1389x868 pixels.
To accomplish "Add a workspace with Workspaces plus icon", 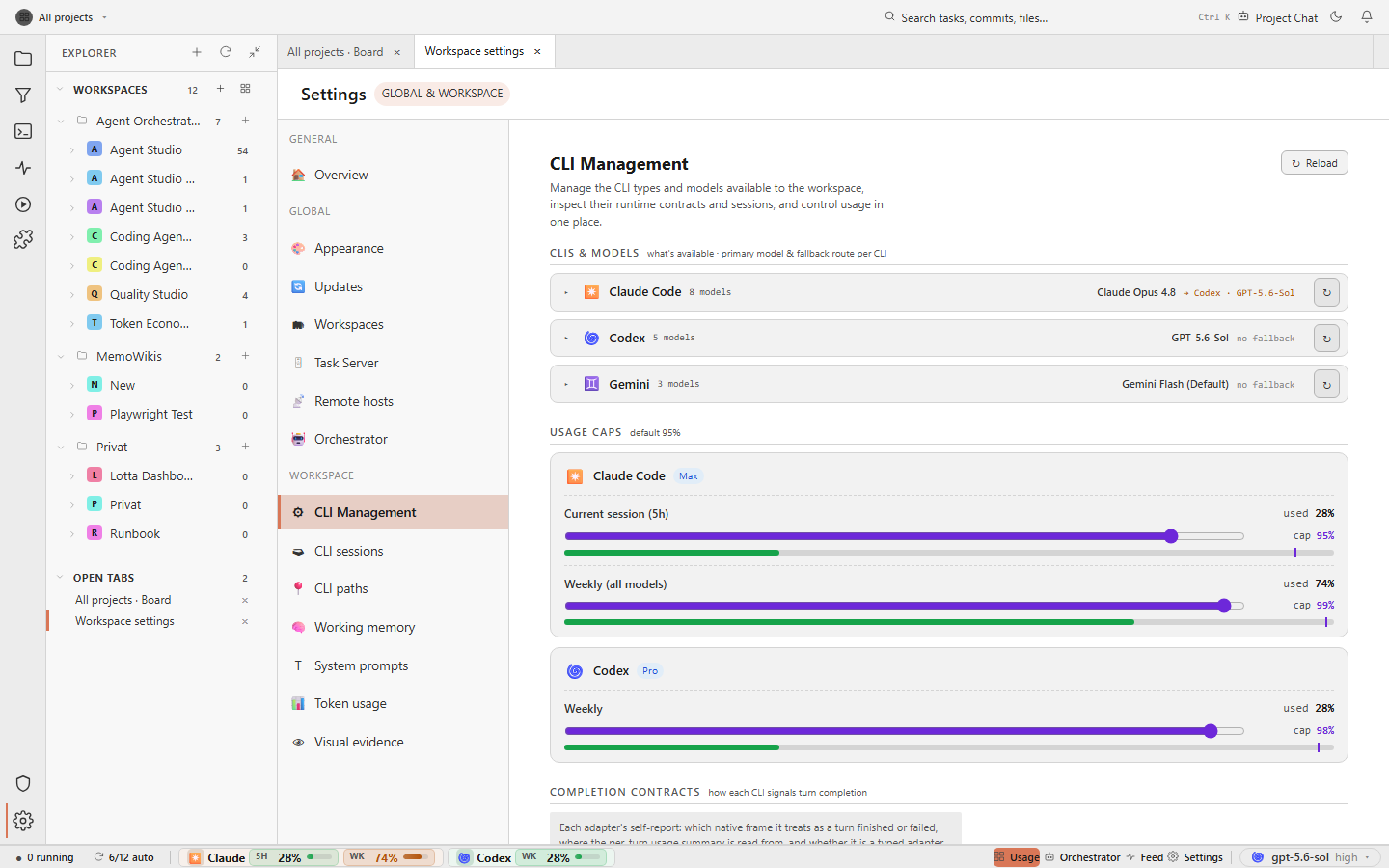I will coord(220,89).
